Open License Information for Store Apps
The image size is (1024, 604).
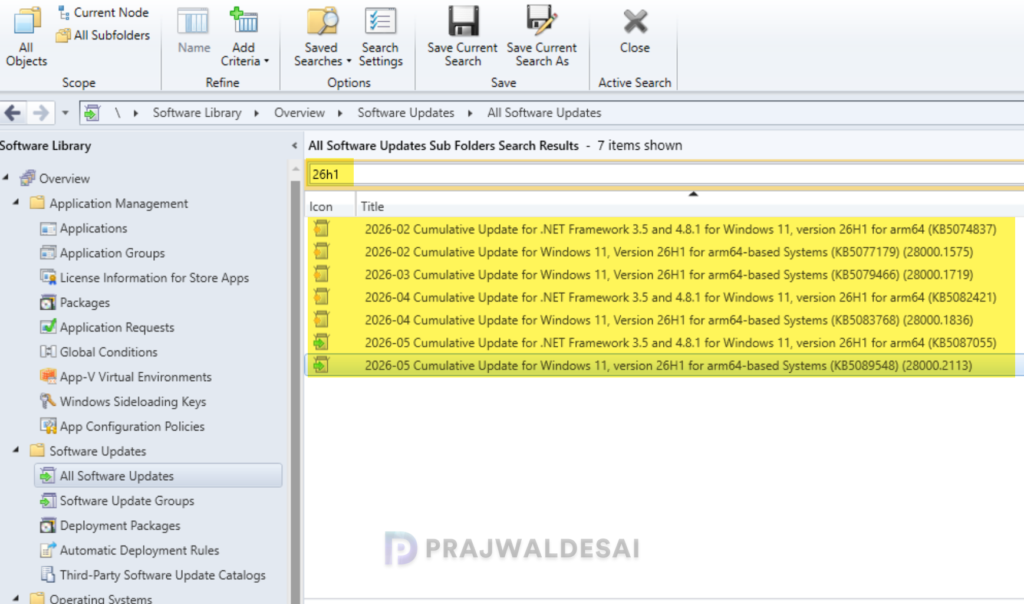point(144,278)
